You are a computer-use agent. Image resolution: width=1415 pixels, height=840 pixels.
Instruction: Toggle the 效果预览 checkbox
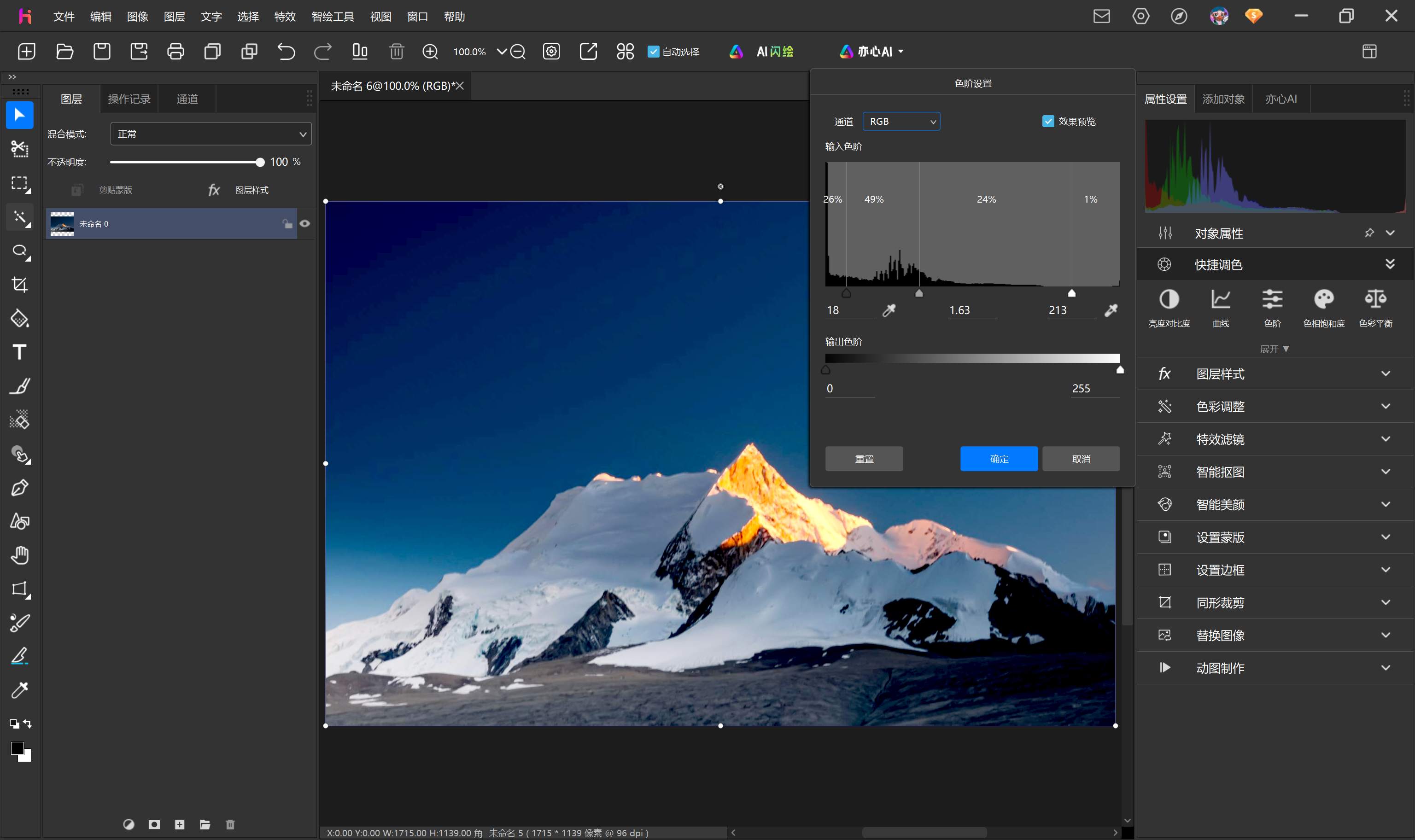[x=1048, y=121]
